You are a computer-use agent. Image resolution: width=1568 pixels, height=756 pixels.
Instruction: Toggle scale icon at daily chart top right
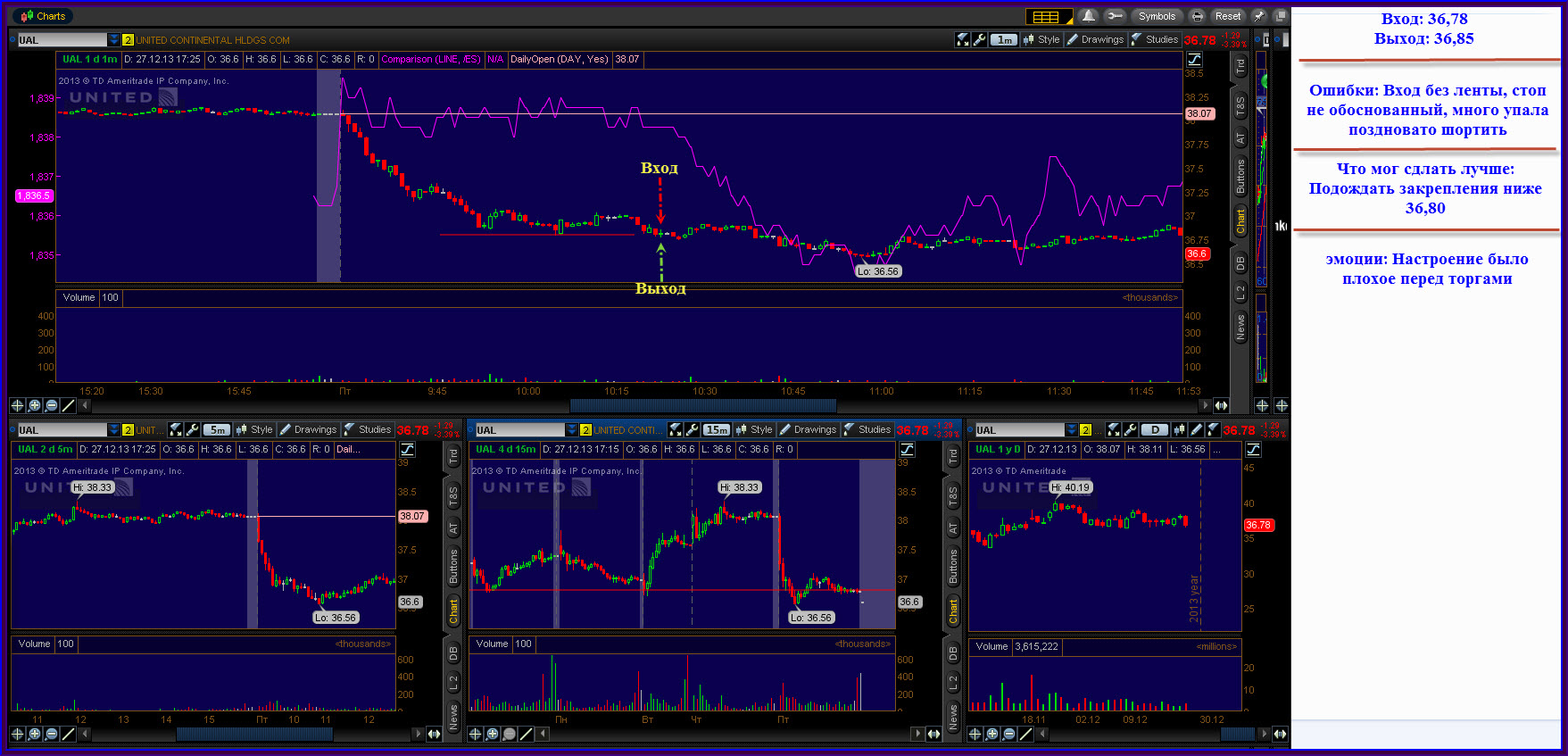(1253, 450)
